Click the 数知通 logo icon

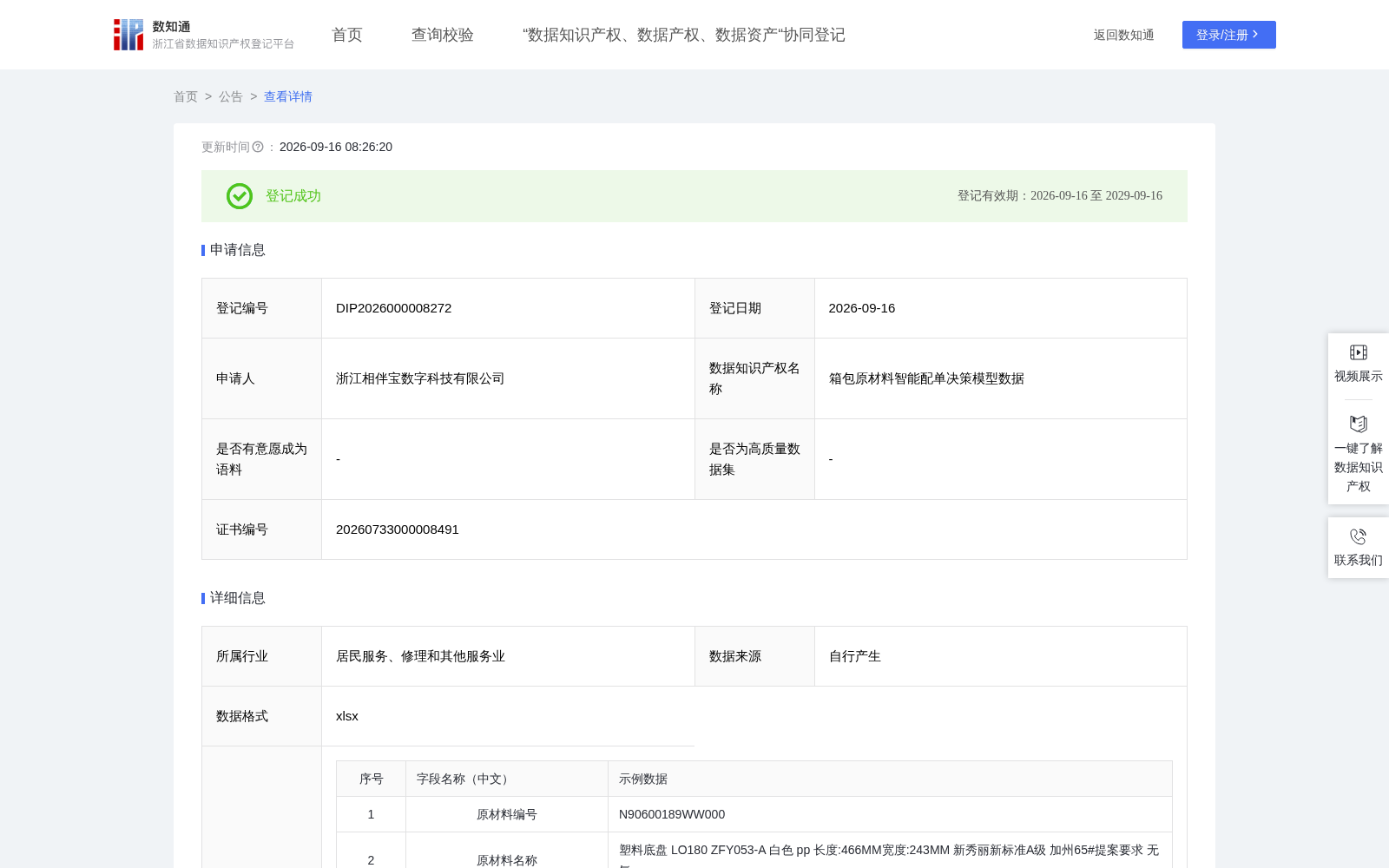coord(128,35)
